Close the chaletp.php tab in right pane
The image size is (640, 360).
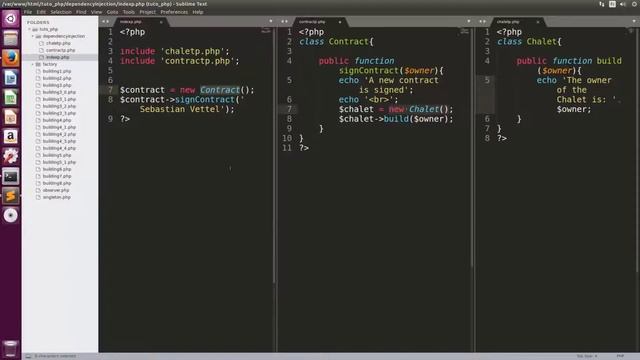pos(538,22)
